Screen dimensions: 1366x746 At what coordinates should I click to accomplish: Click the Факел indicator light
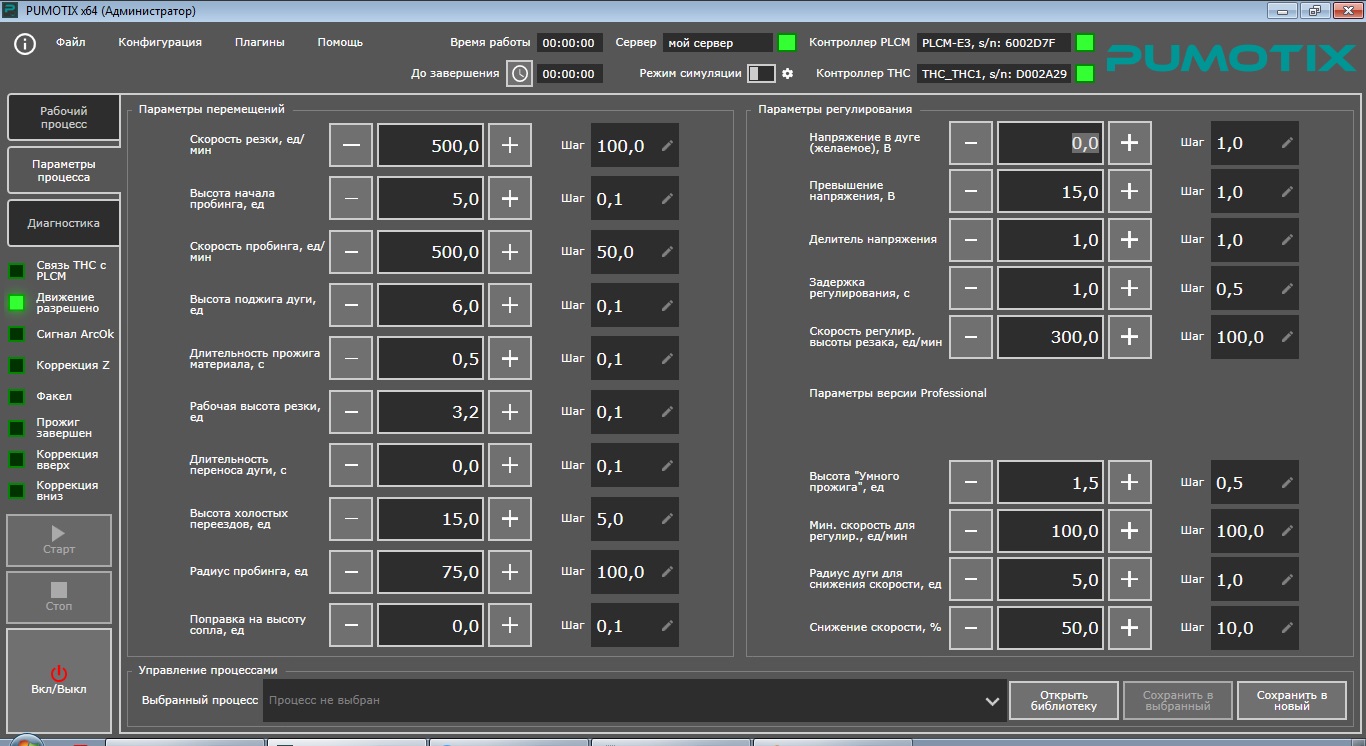point(17,396)
